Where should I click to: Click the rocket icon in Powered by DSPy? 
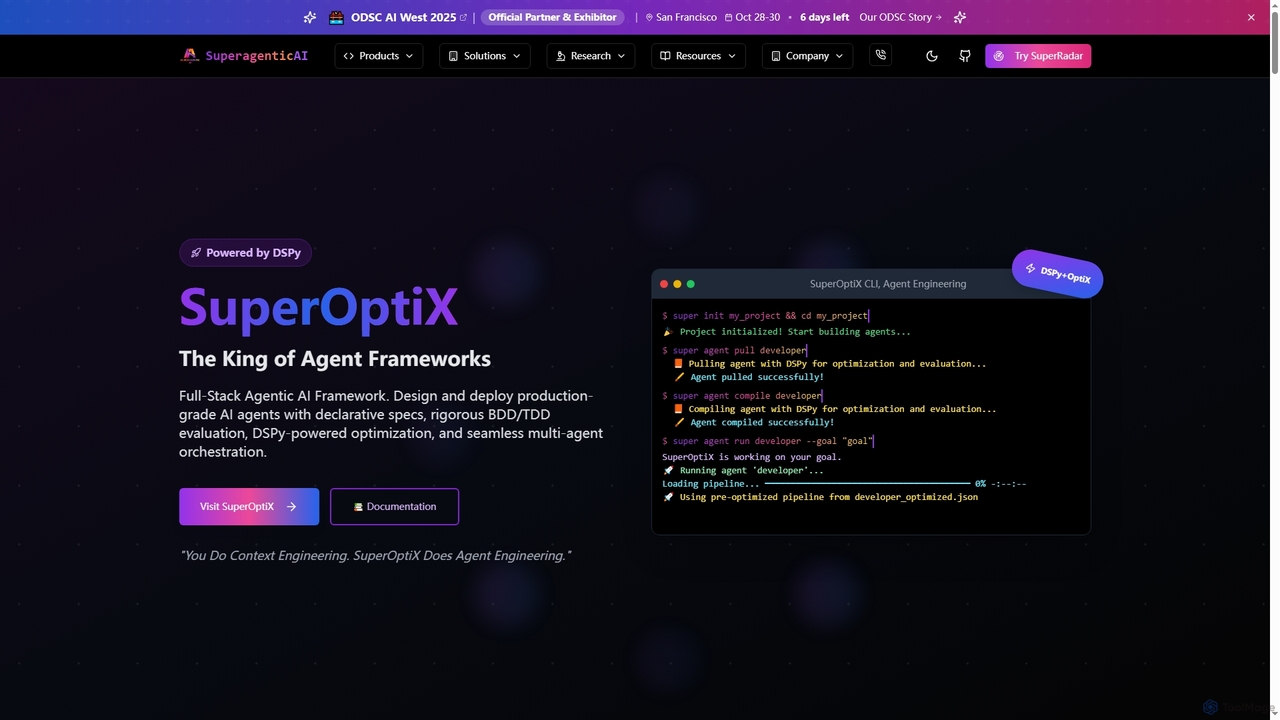point(196,253)
